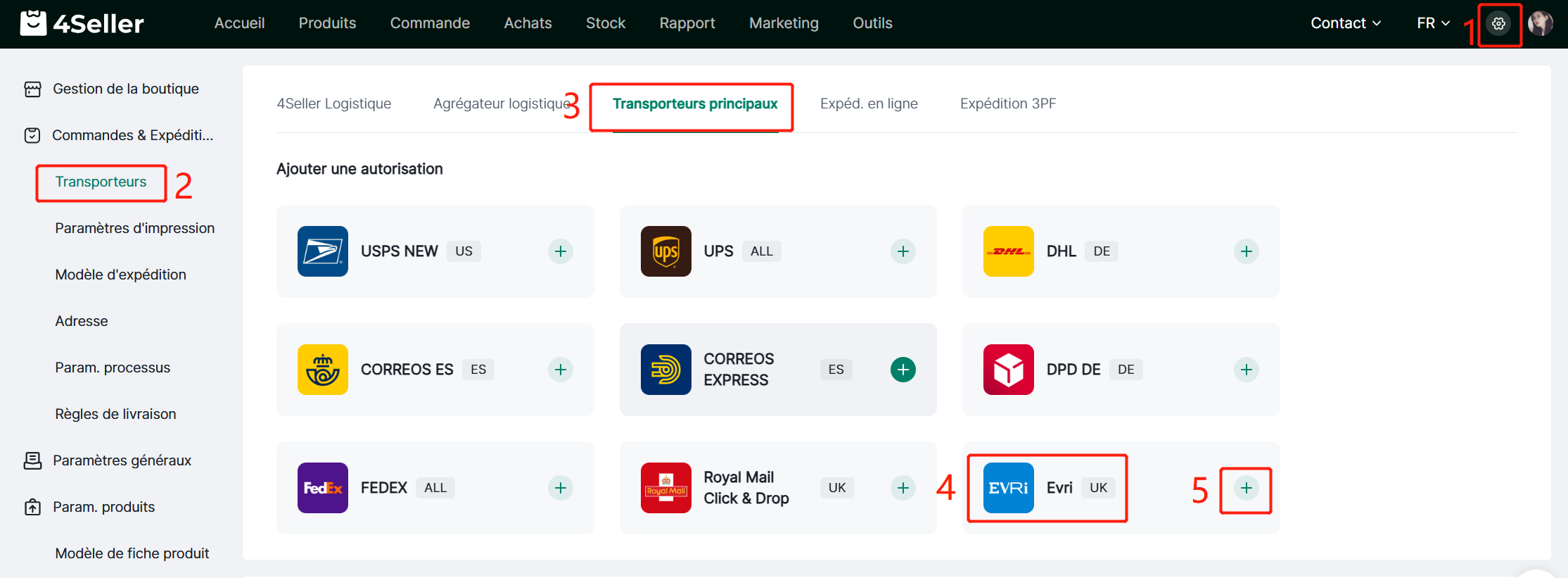Add DPD DE authorization plus button
This screenshot has width=1568, height=578.
tap(1247, 370)
